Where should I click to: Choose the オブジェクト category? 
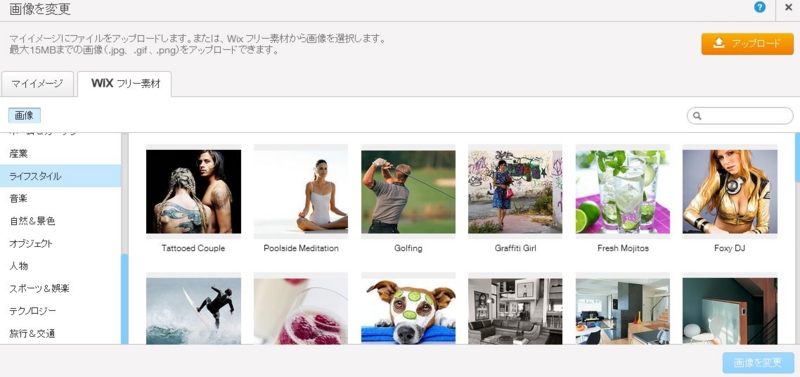[60, 243]
